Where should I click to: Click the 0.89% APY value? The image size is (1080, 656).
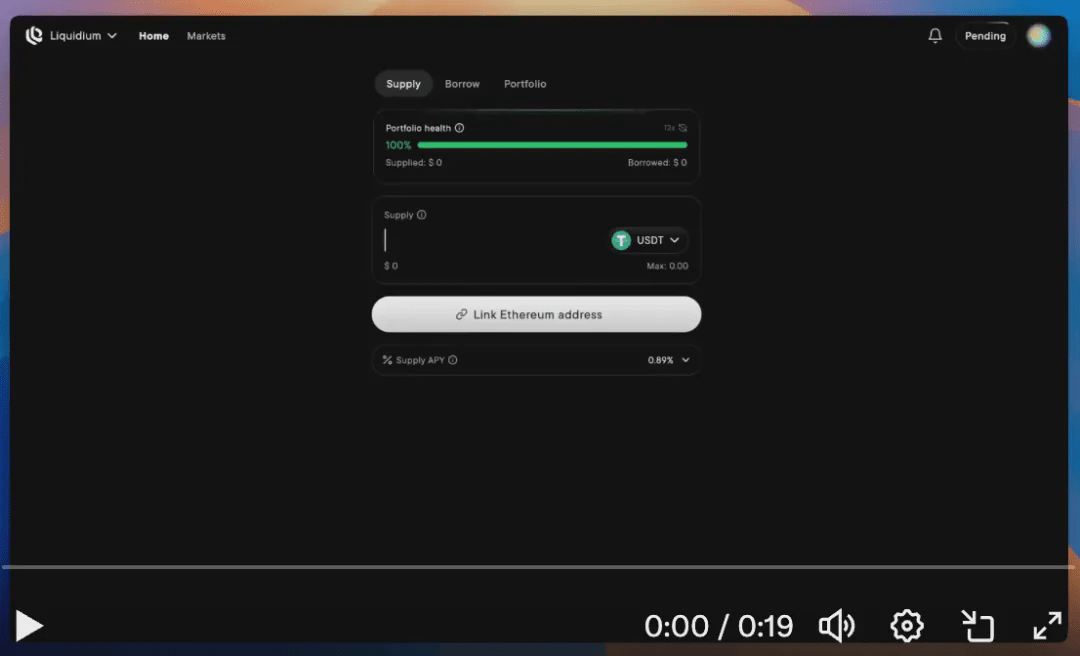tap(661, 360)
